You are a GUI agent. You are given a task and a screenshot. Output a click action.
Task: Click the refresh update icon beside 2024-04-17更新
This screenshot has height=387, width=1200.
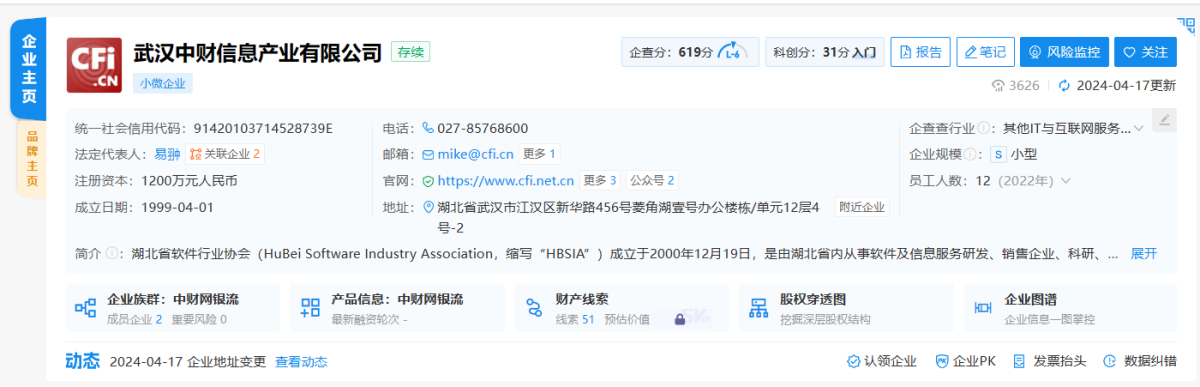(1064, 85)
